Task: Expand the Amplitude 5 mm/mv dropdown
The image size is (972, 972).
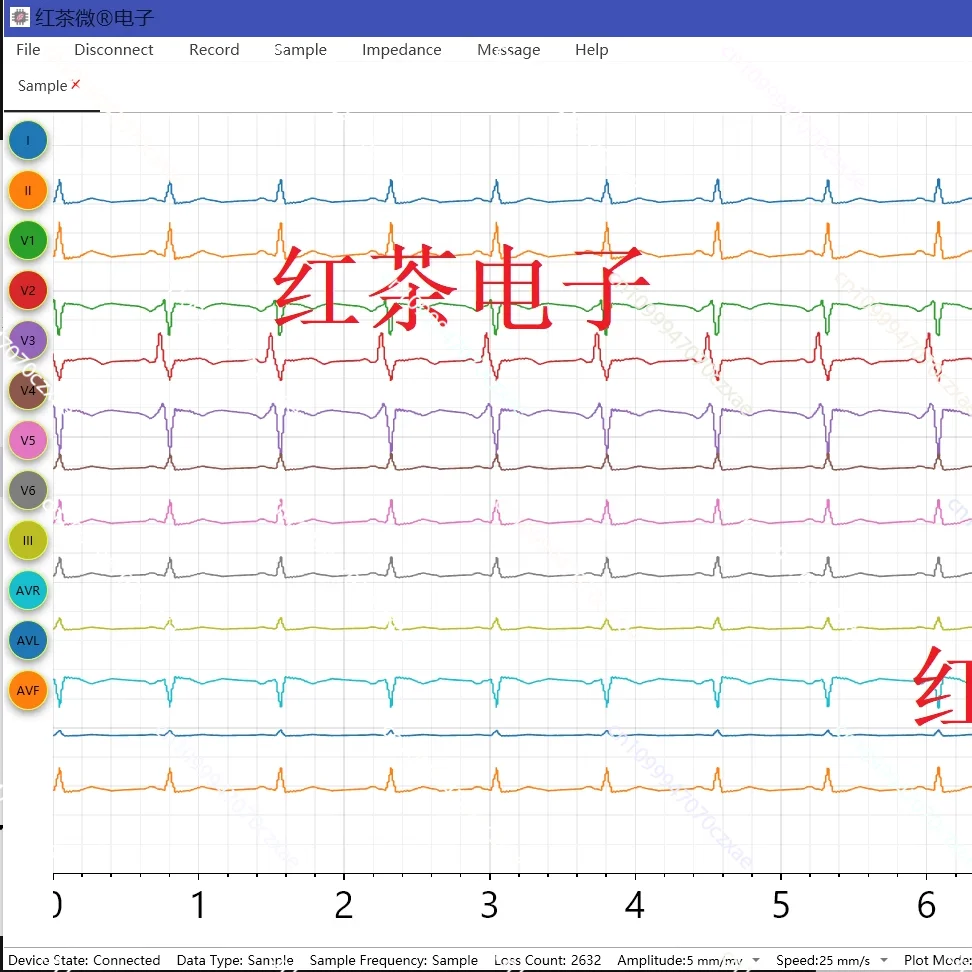Action: (756, 960)
